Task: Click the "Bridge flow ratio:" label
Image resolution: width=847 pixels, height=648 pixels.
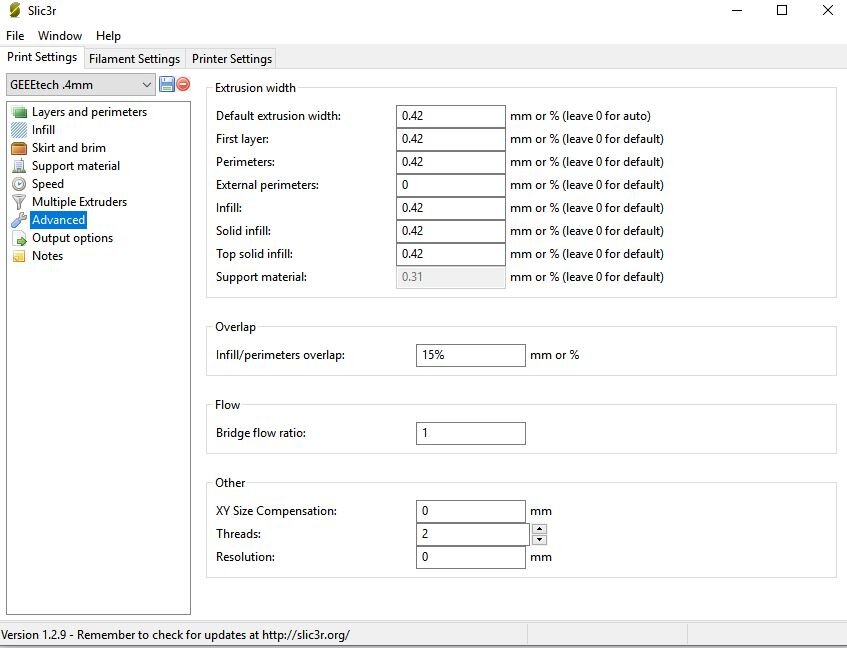Action: coord(261,433)
